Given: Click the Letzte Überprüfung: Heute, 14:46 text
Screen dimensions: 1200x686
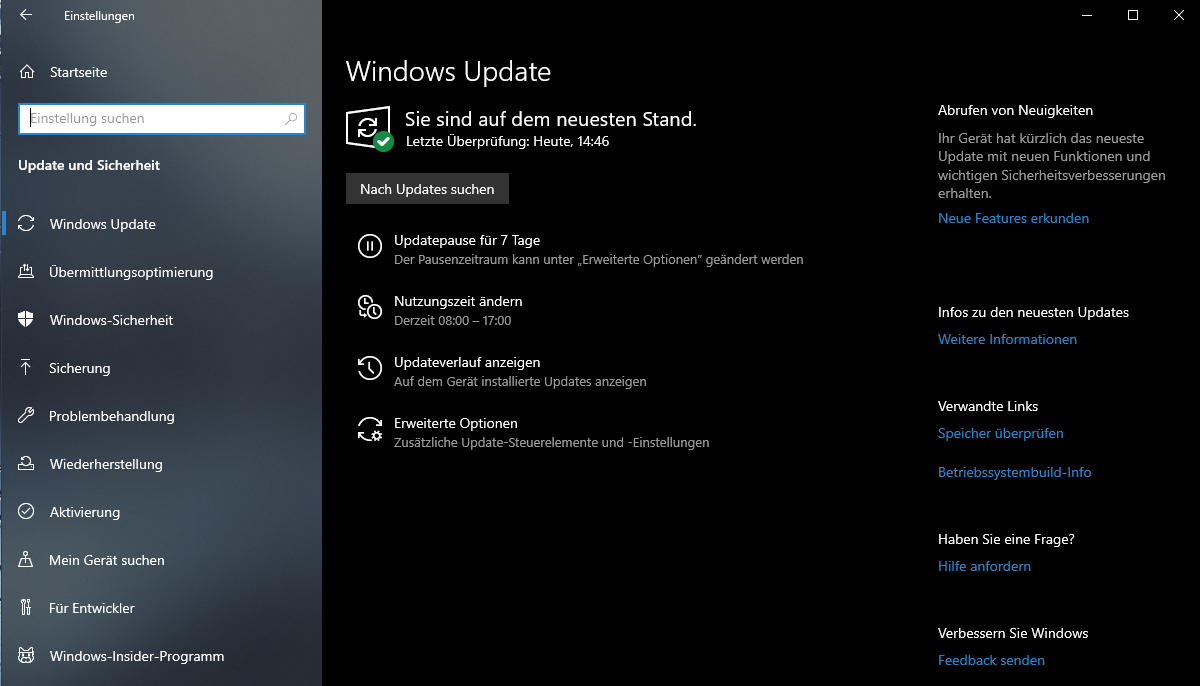Looking at the screenshot, I should pos(507,142).
